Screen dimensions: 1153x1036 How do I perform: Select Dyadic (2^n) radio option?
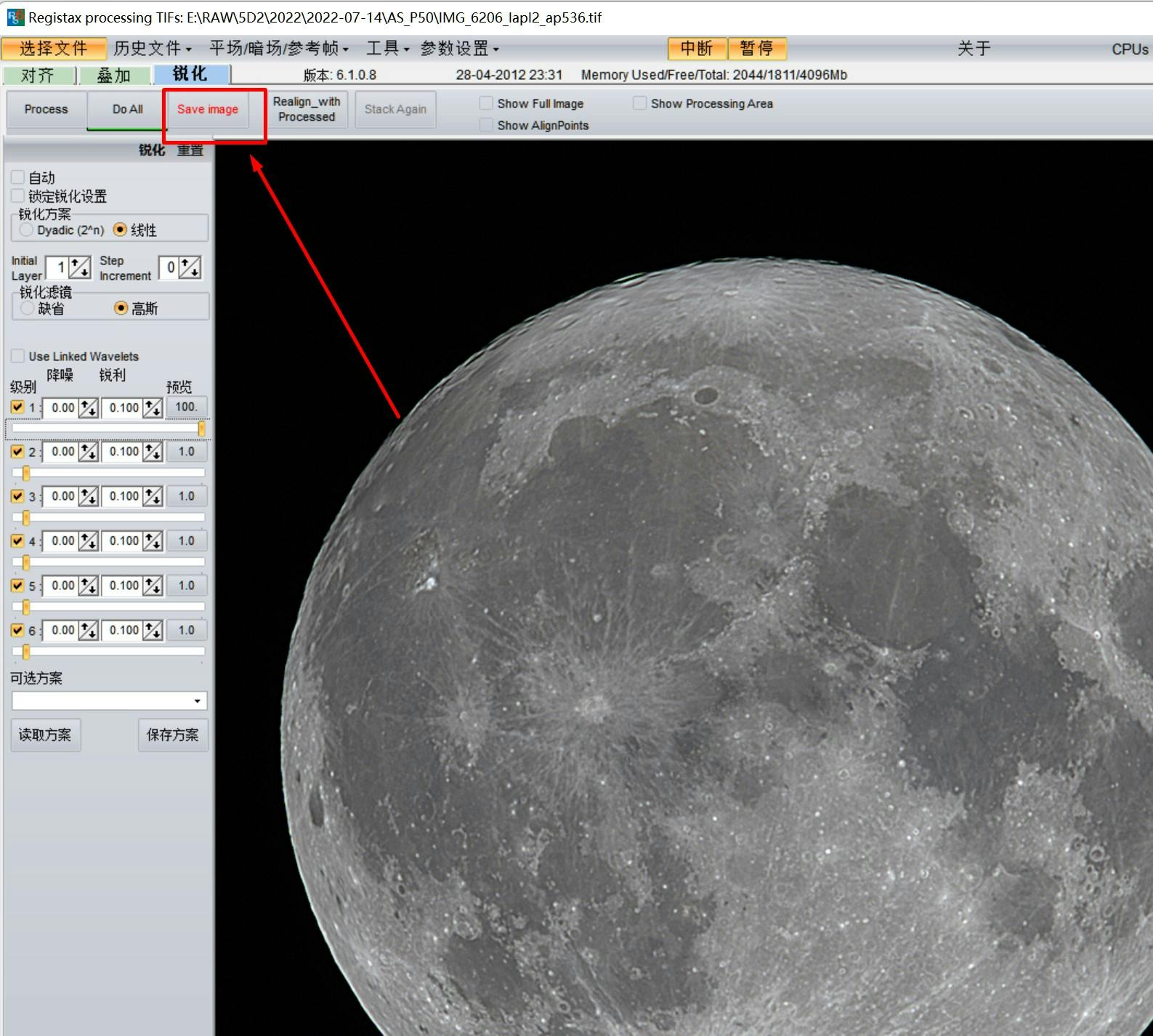[27, 230]
